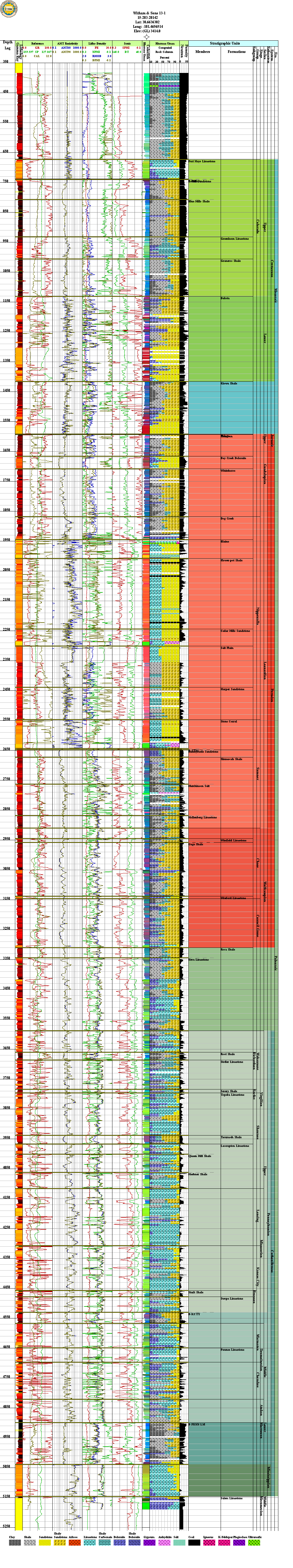Viewport: 293px width, 1568px height.
Task: Click the 'Swope Limestone' label
Action: coord(231,1298)
